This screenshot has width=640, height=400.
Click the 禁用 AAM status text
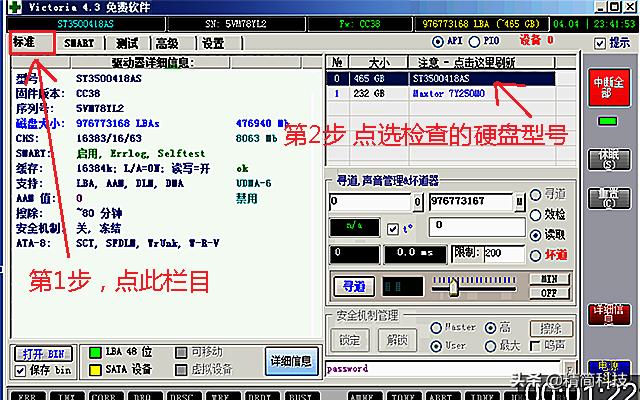247,199
